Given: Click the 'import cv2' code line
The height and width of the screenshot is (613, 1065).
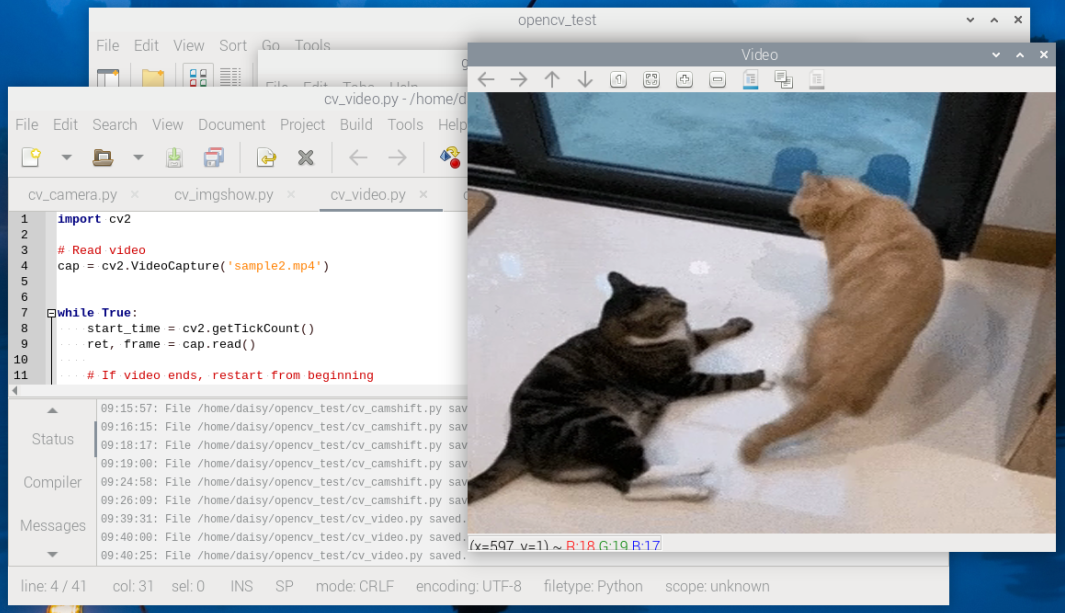Looking at the screenshot, I should pyautogui.click(x=94, y=219).
